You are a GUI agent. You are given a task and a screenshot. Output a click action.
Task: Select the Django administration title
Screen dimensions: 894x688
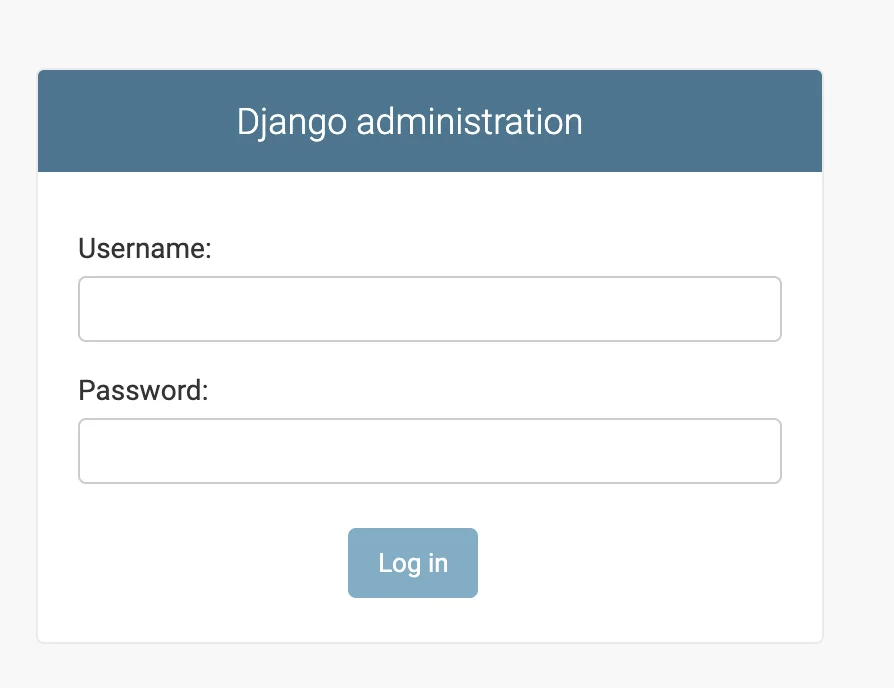[409, 122]
